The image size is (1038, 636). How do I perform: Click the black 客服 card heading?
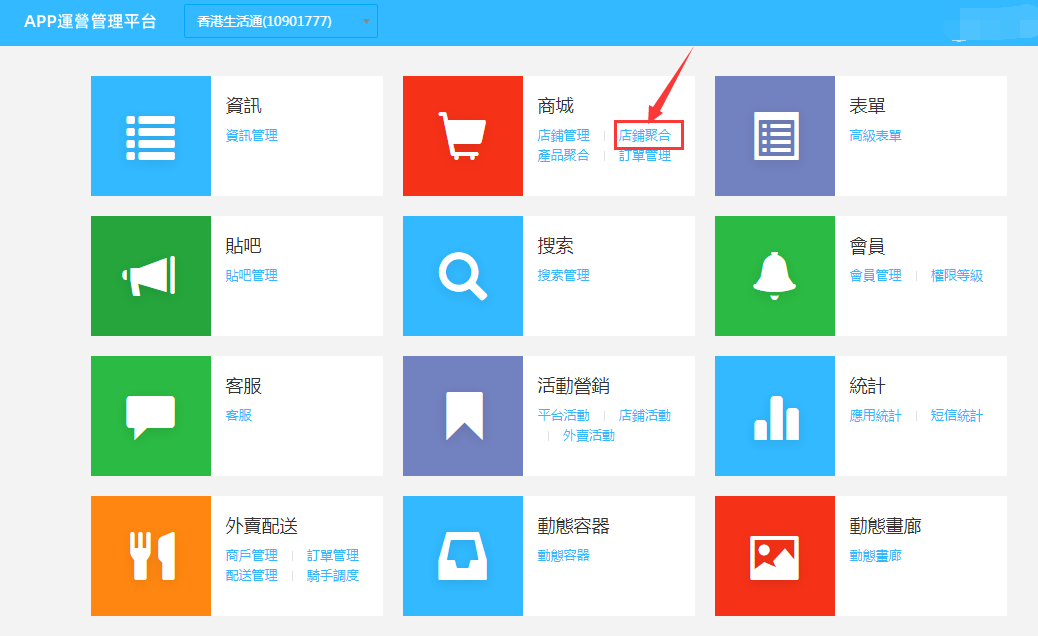tap(244, 386)
